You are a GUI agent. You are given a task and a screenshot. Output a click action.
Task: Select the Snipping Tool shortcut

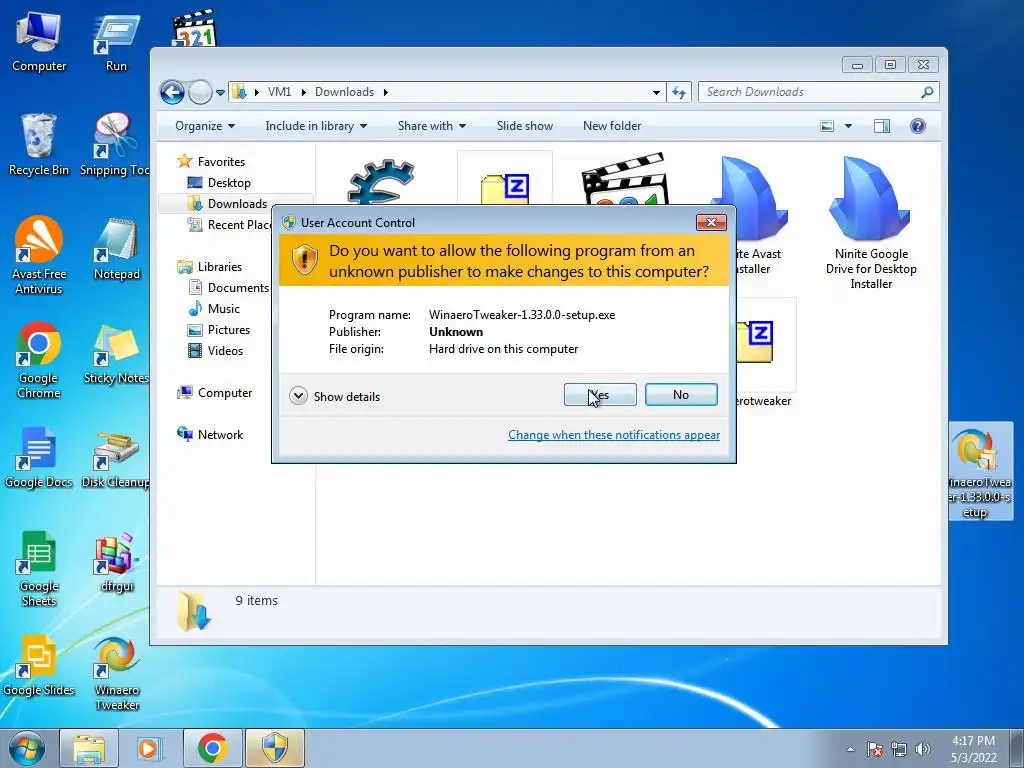click(115, 145)
